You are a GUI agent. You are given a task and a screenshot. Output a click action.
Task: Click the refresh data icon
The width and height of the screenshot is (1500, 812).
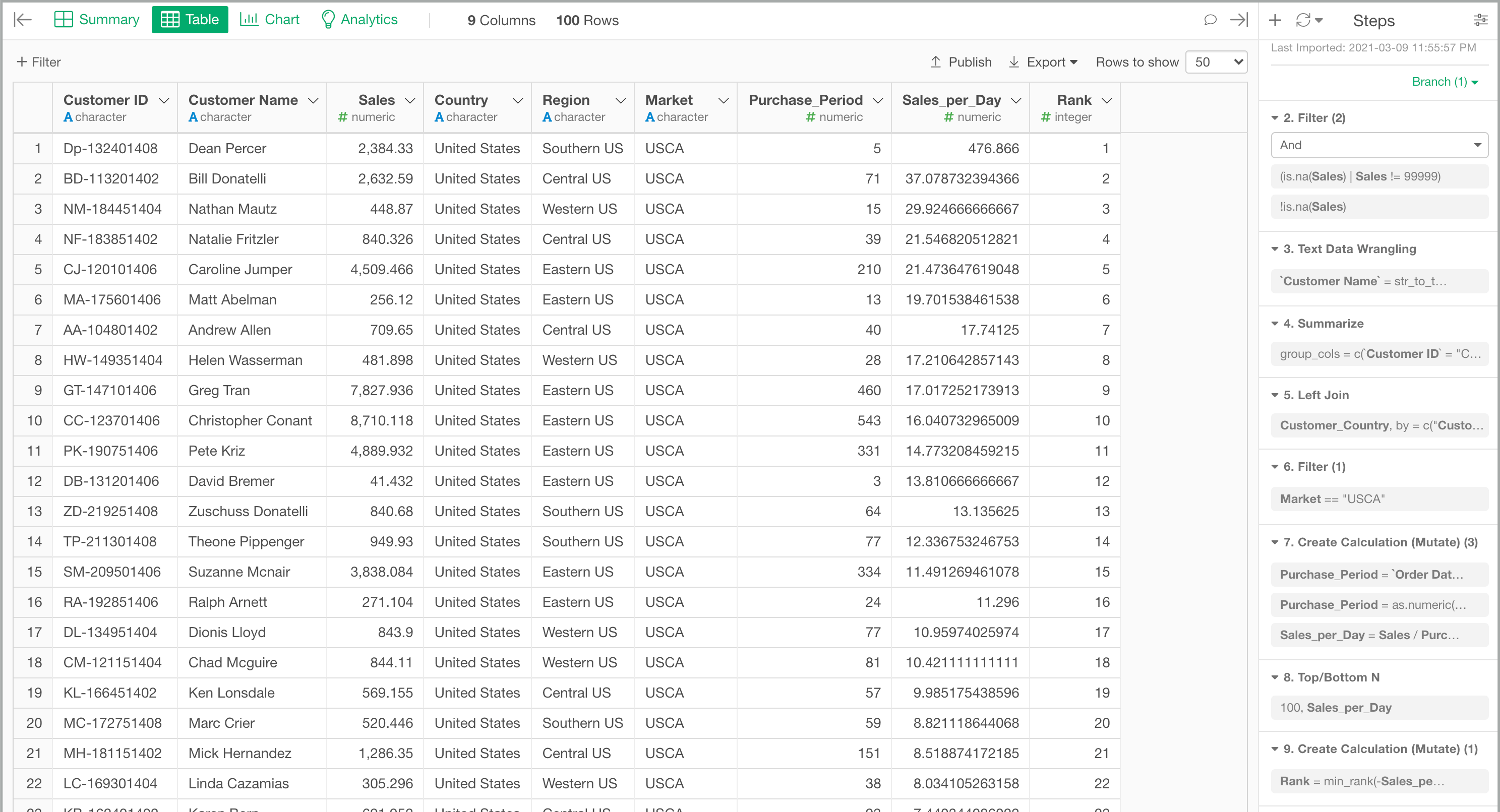coord(1303,20)
